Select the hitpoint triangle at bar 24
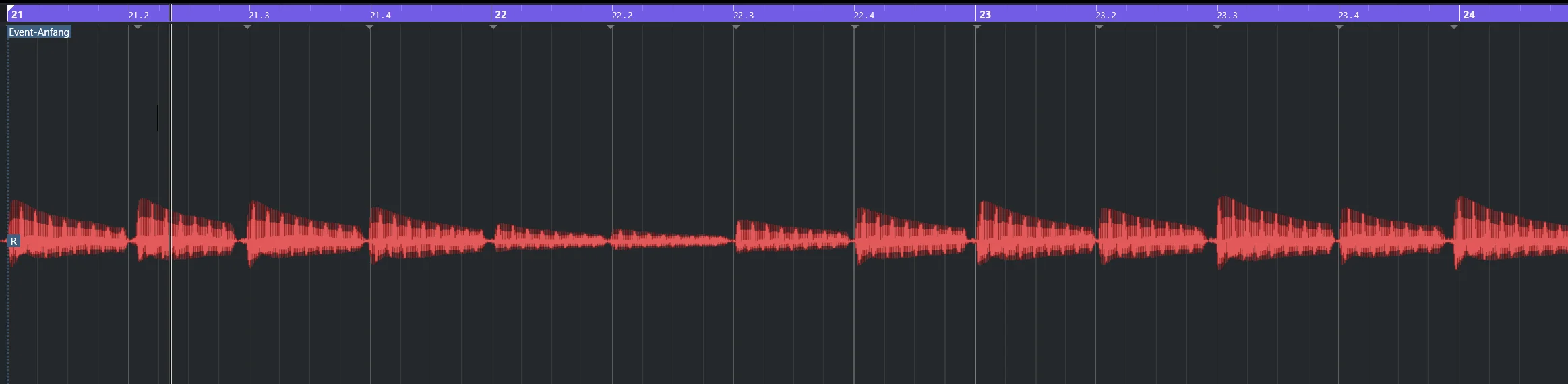This screenshot has height=384, width=1568. point(1454,27)
